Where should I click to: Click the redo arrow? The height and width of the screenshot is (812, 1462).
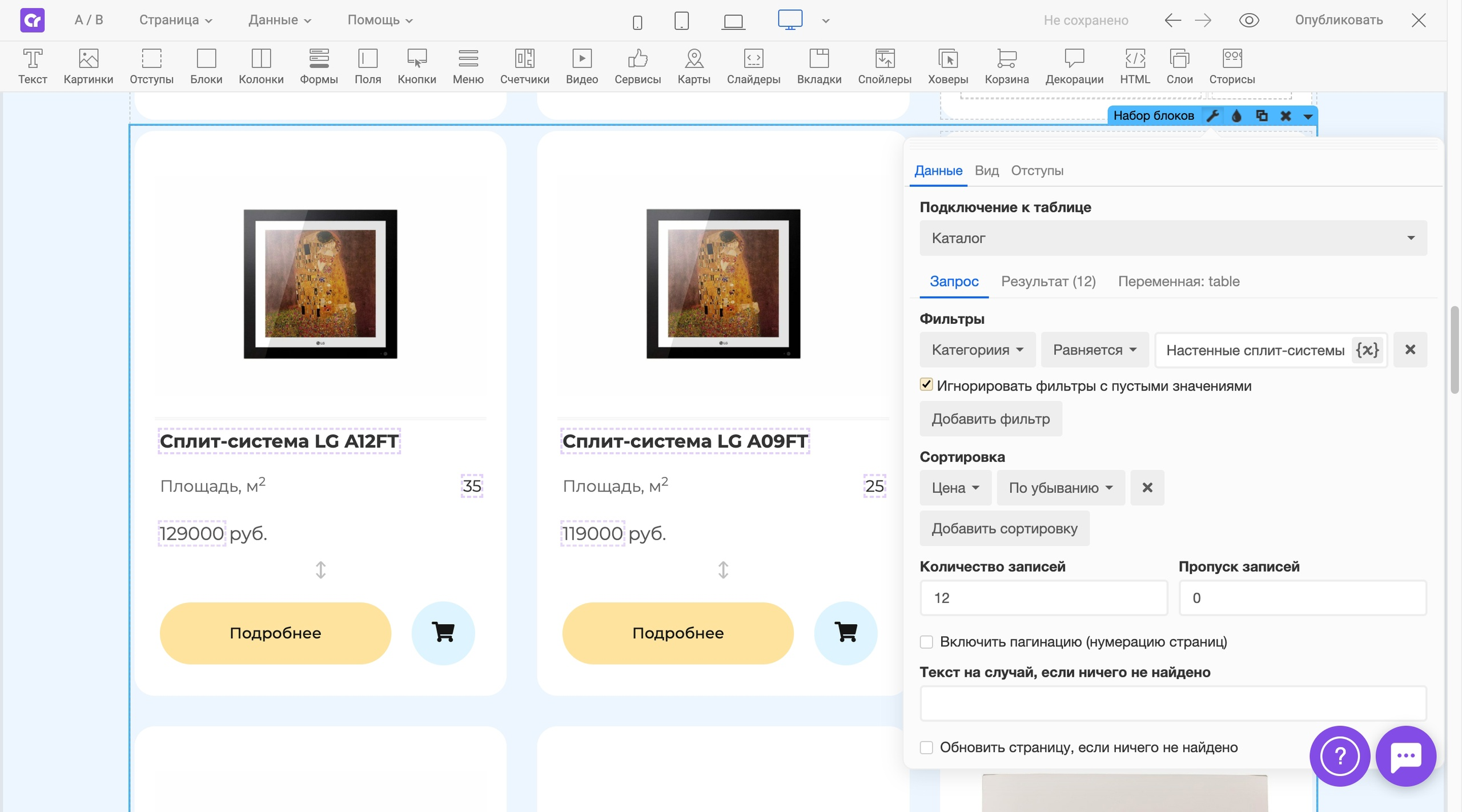coord(1203,21)
